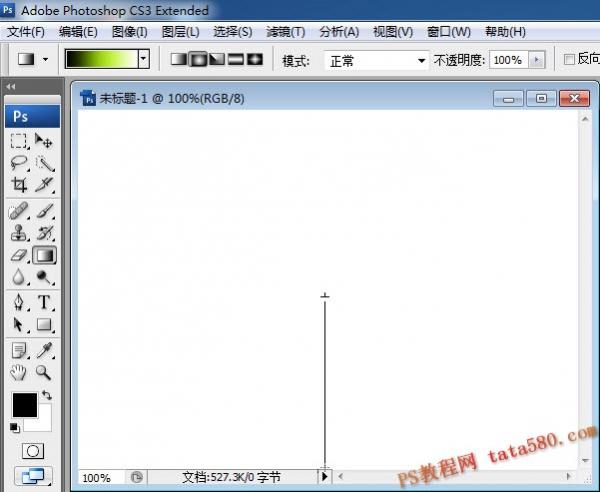Open the 视图(V) menu
This screenshot has height=492, width=600.
click(393, 32)
